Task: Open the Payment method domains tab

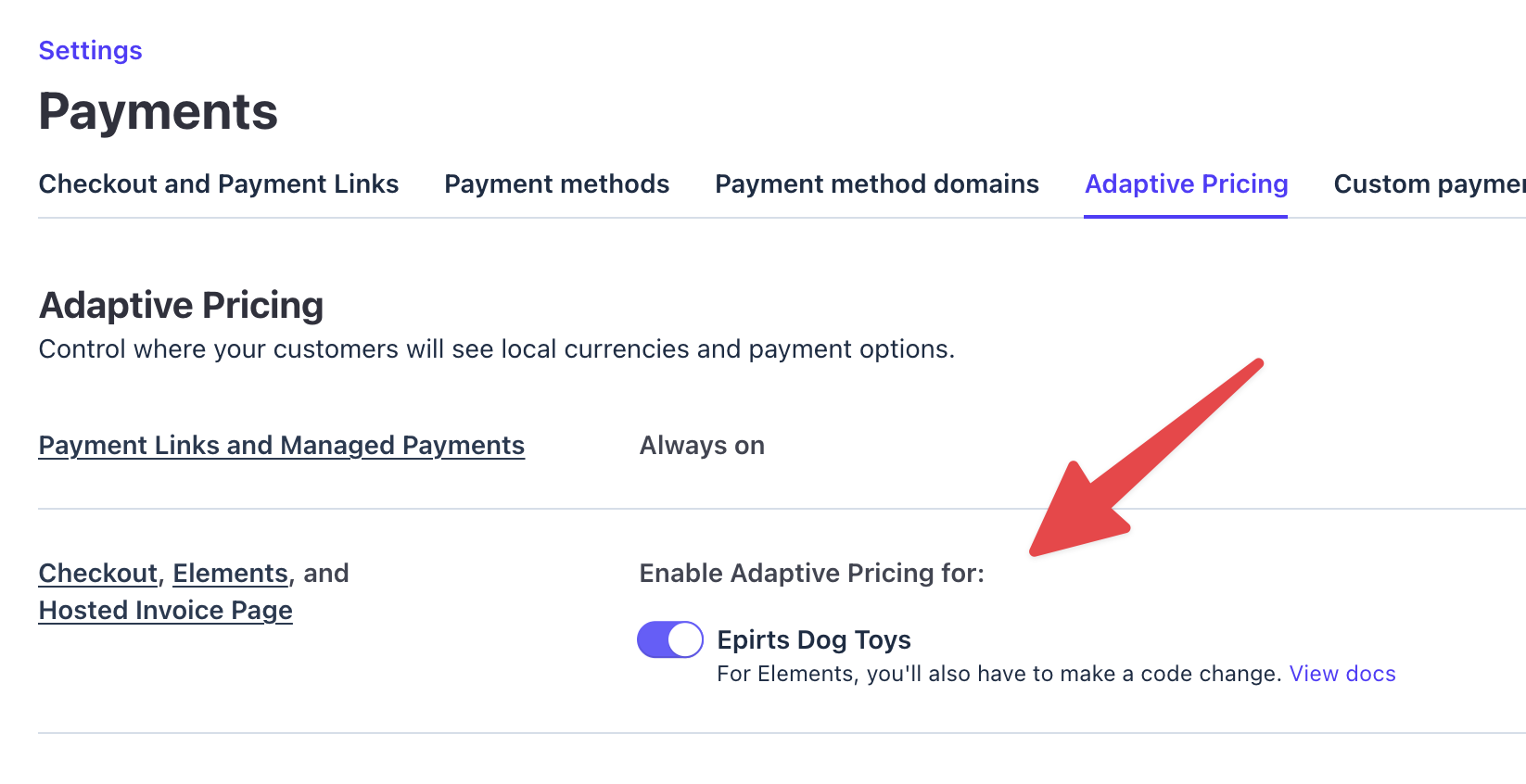Action: (876, 183)
